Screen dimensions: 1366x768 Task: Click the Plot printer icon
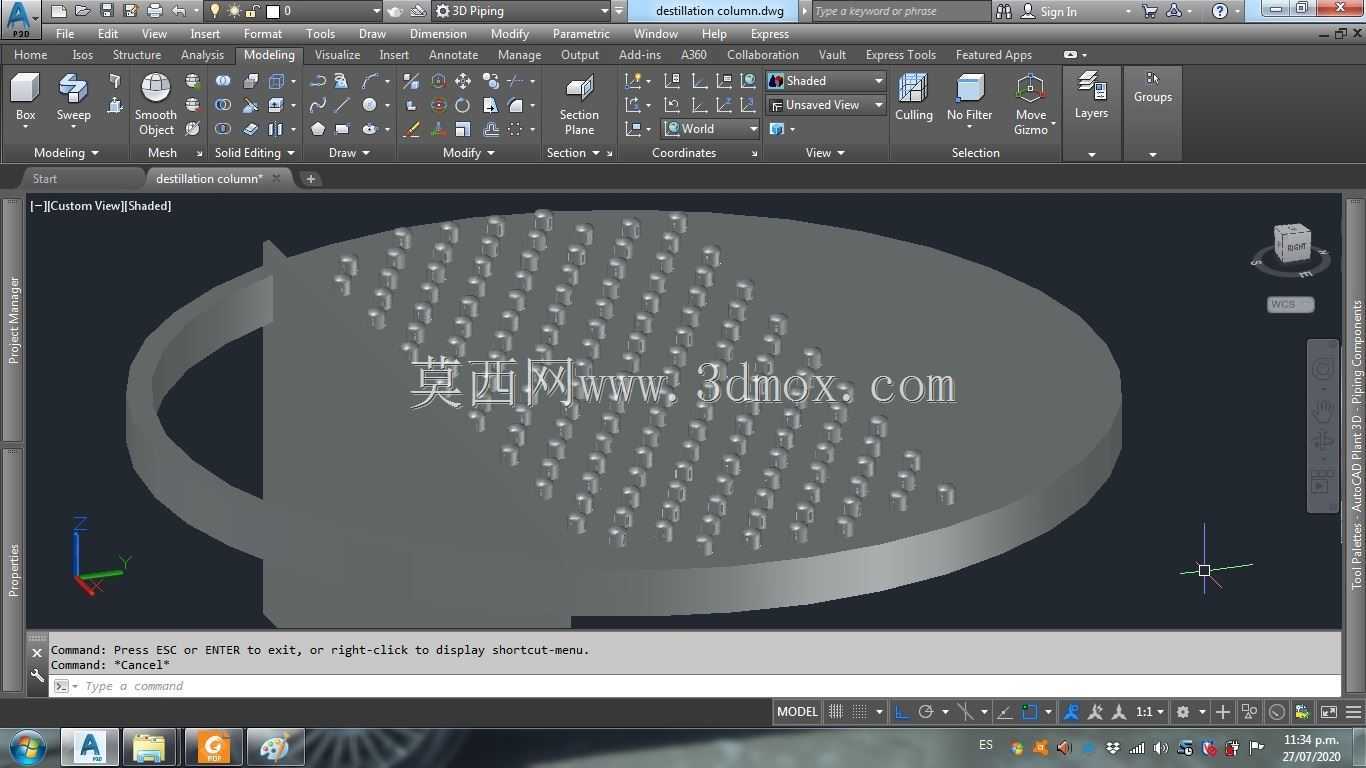pyautogui.click(x=155, y=11)
